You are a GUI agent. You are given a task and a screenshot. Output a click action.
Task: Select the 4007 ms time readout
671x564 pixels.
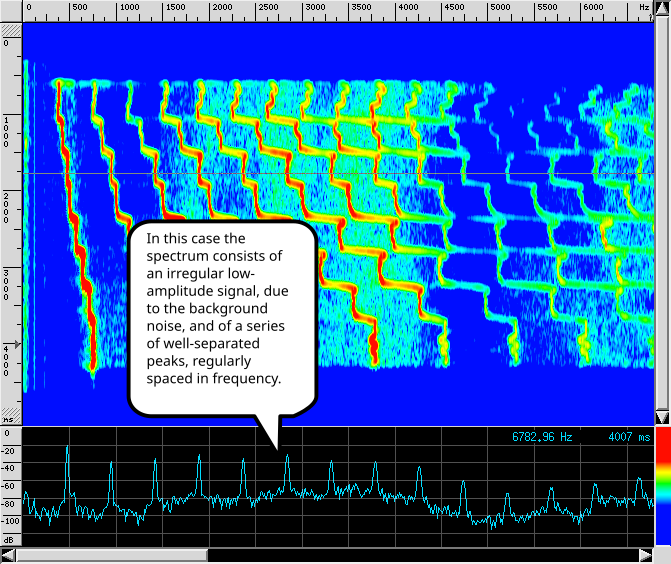629,437
